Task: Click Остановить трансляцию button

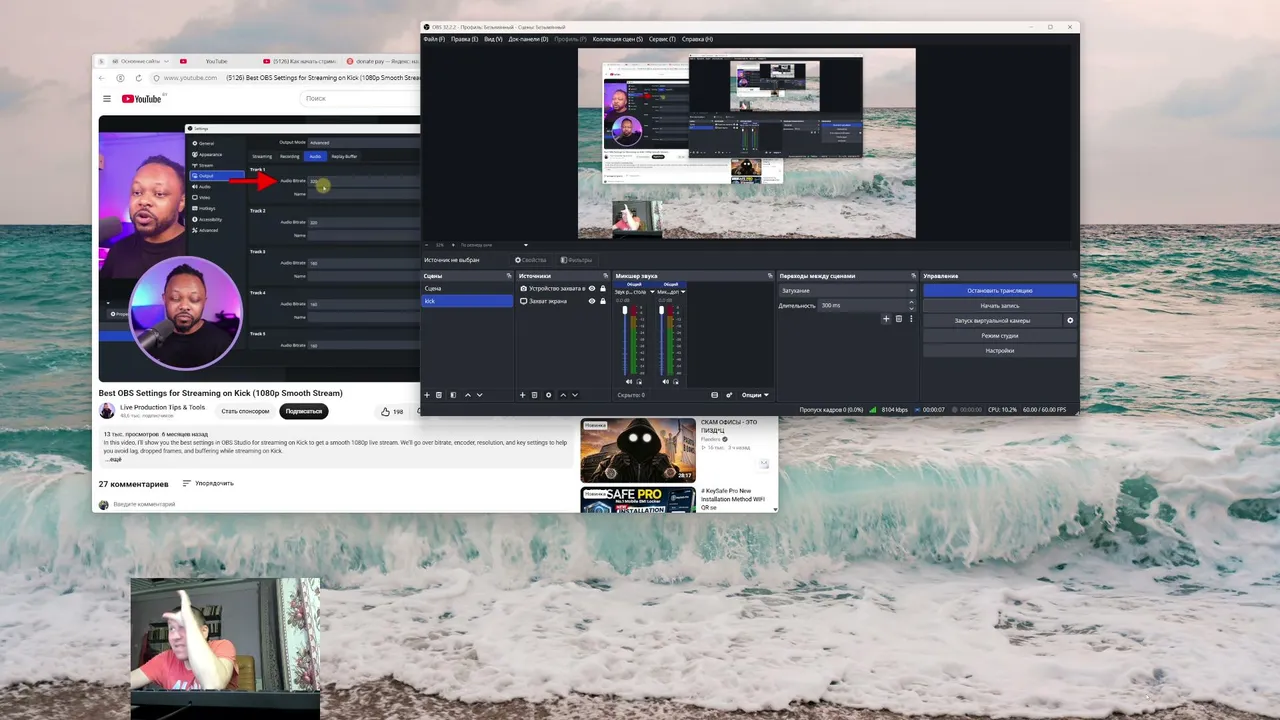Action: (1000, 290)
